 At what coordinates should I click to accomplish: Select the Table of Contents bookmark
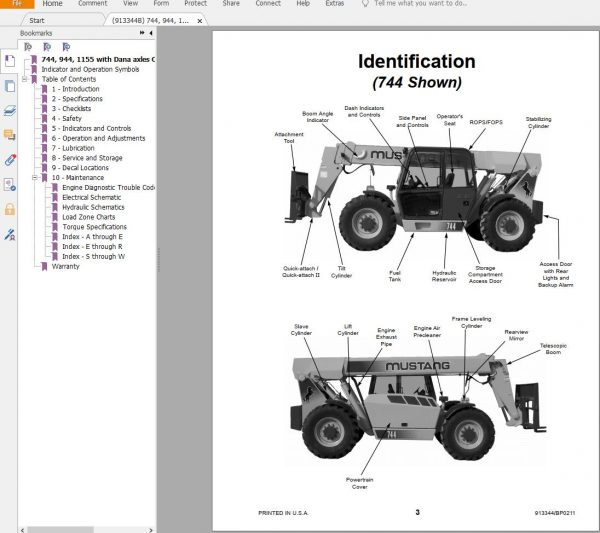(x=69, y=79)
